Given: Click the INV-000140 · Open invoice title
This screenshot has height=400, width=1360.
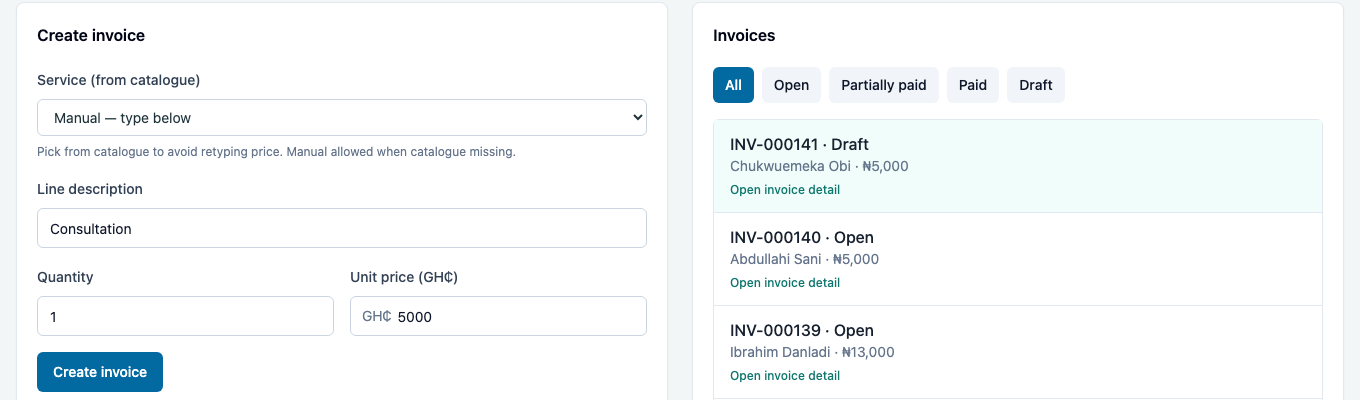Looking at the screenshot, I should click(x=802, y=237).
